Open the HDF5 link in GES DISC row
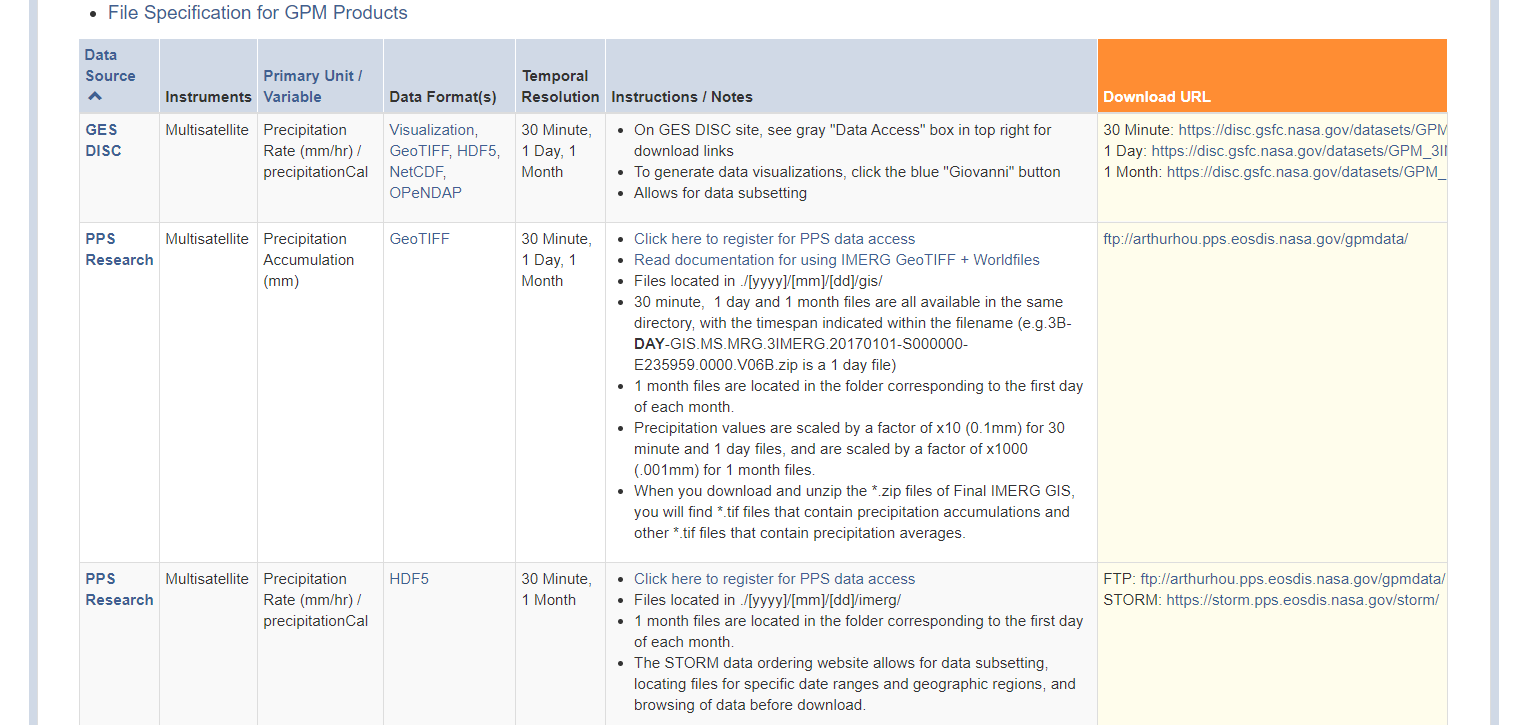Screen dimensions: 1525x725 click(x=478, y=151)
